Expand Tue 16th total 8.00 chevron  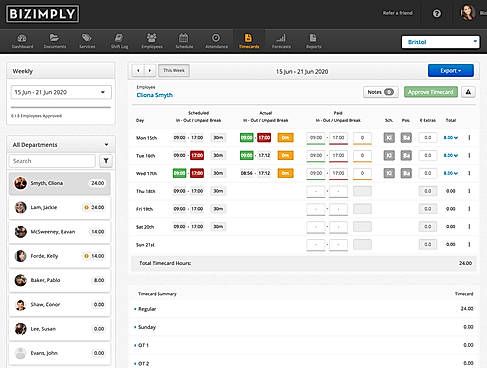pyautogui.click(x=456, y=155)
